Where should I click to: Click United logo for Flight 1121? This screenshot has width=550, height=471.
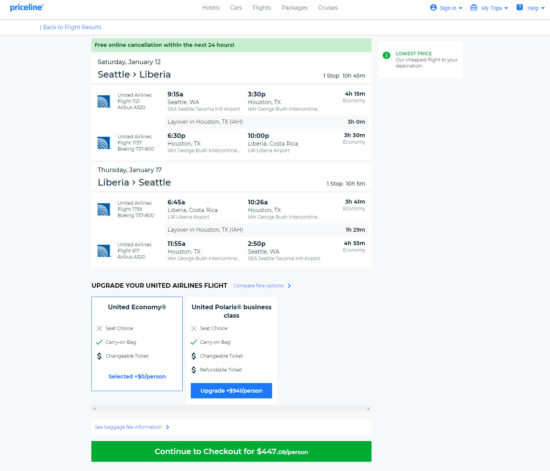coord(103,101)
